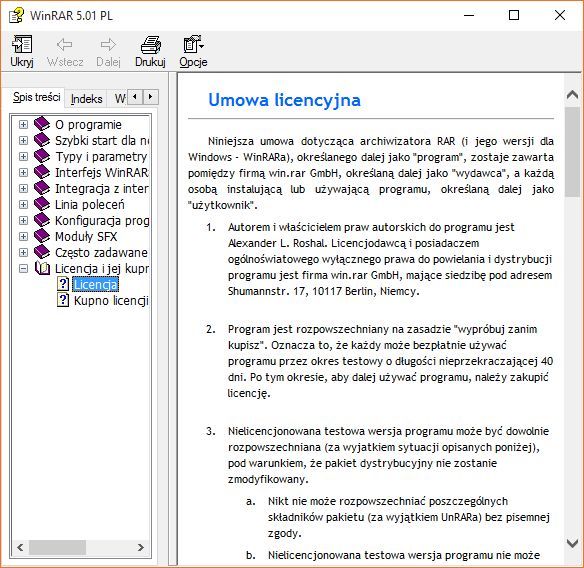Collapse the Licencja i jej kupno node
Screen dimensions: 584x568
tap(23, 269)
